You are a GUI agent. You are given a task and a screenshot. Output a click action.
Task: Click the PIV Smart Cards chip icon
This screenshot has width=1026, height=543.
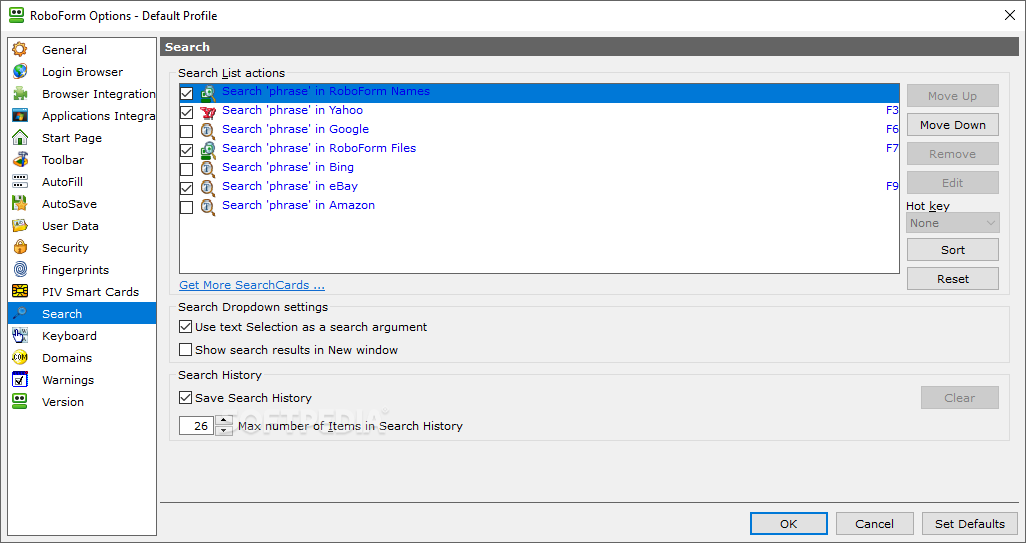[x=20, y=292]
